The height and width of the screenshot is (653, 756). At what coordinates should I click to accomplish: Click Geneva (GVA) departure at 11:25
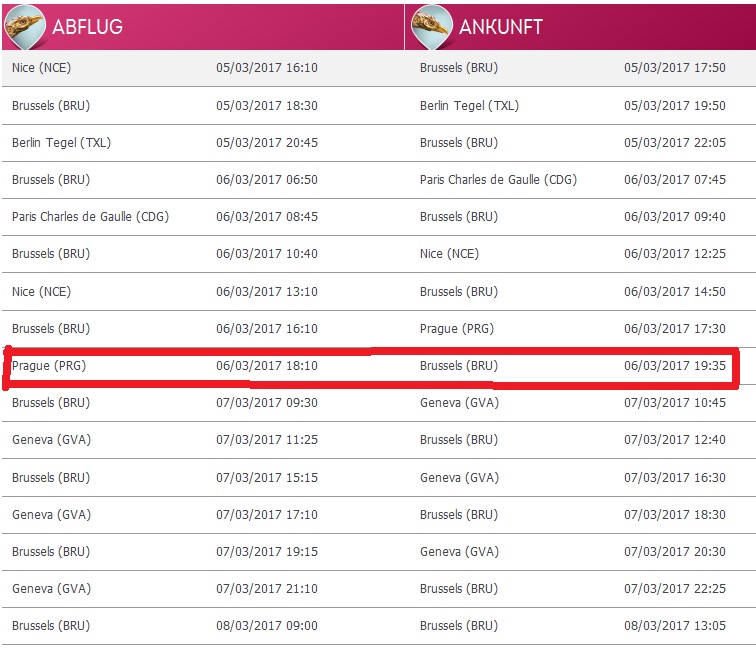click(52, 440)
